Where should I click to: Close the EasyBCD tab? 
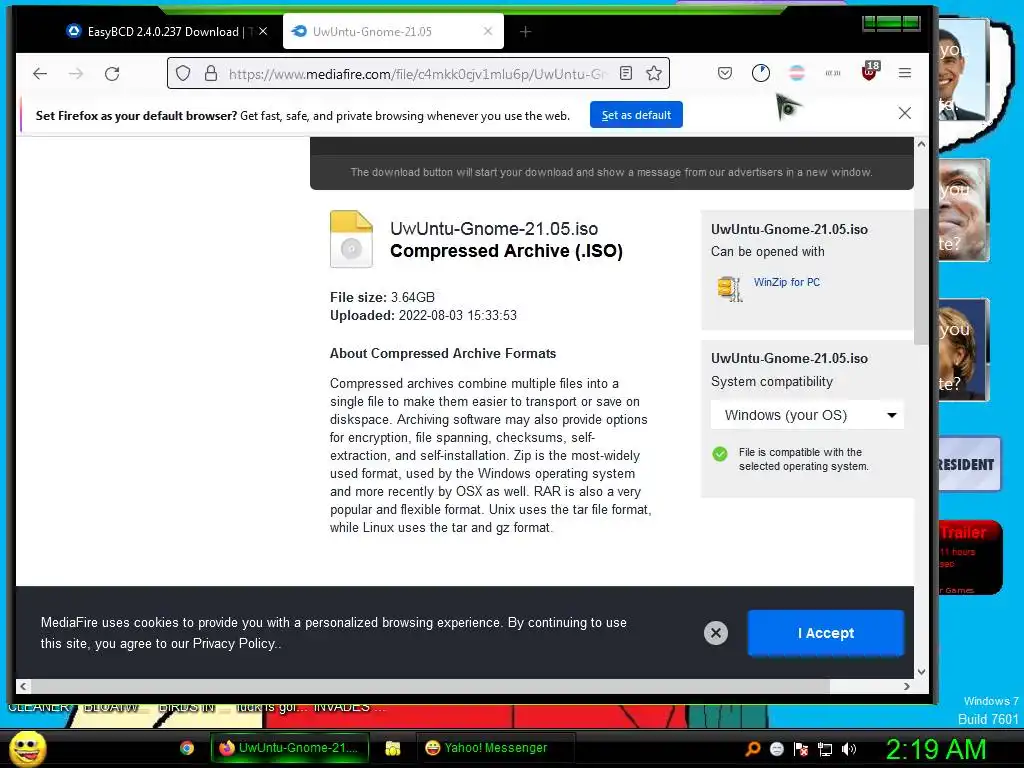pos(263,31)
